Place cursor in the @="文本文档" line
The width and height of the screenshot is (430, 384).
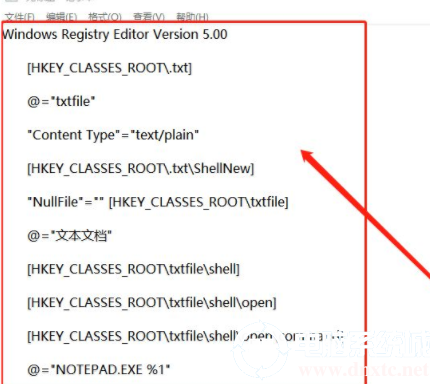(69, 236)
